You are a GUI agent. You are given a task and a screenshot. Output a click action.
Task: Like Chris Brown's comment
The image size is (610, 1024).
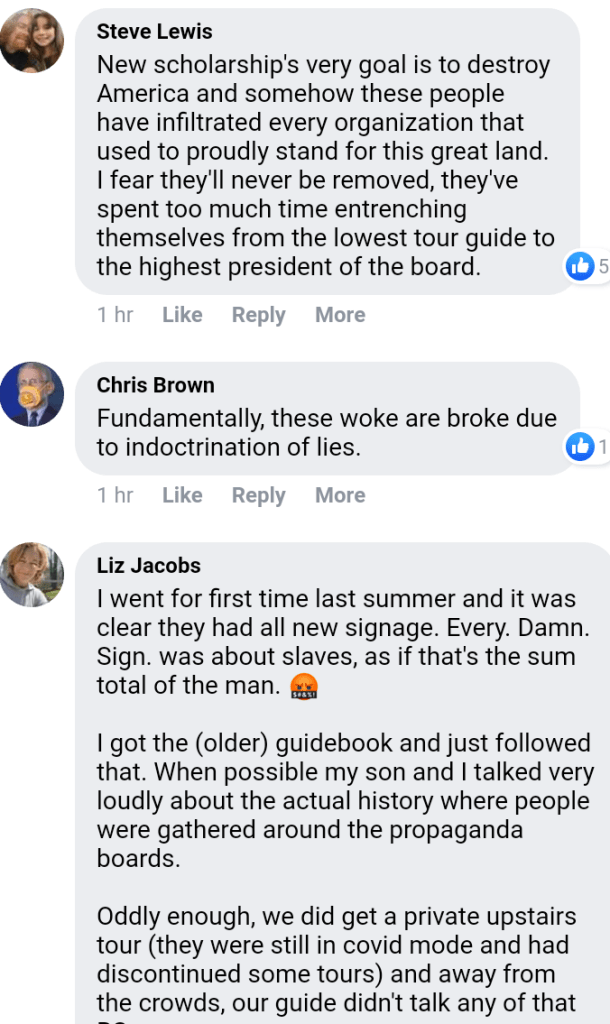tap(182, 495)
